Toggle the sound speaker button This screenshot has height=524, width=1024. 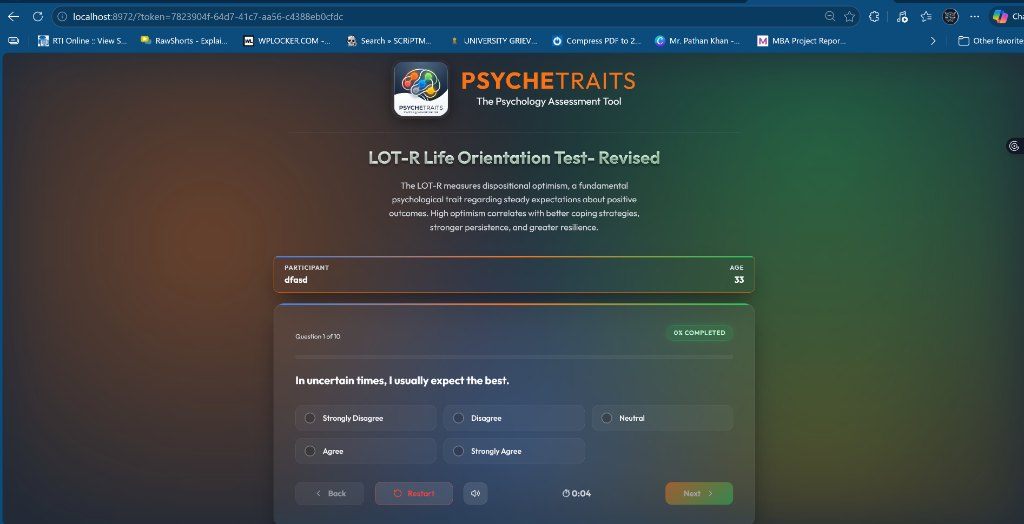475,493
